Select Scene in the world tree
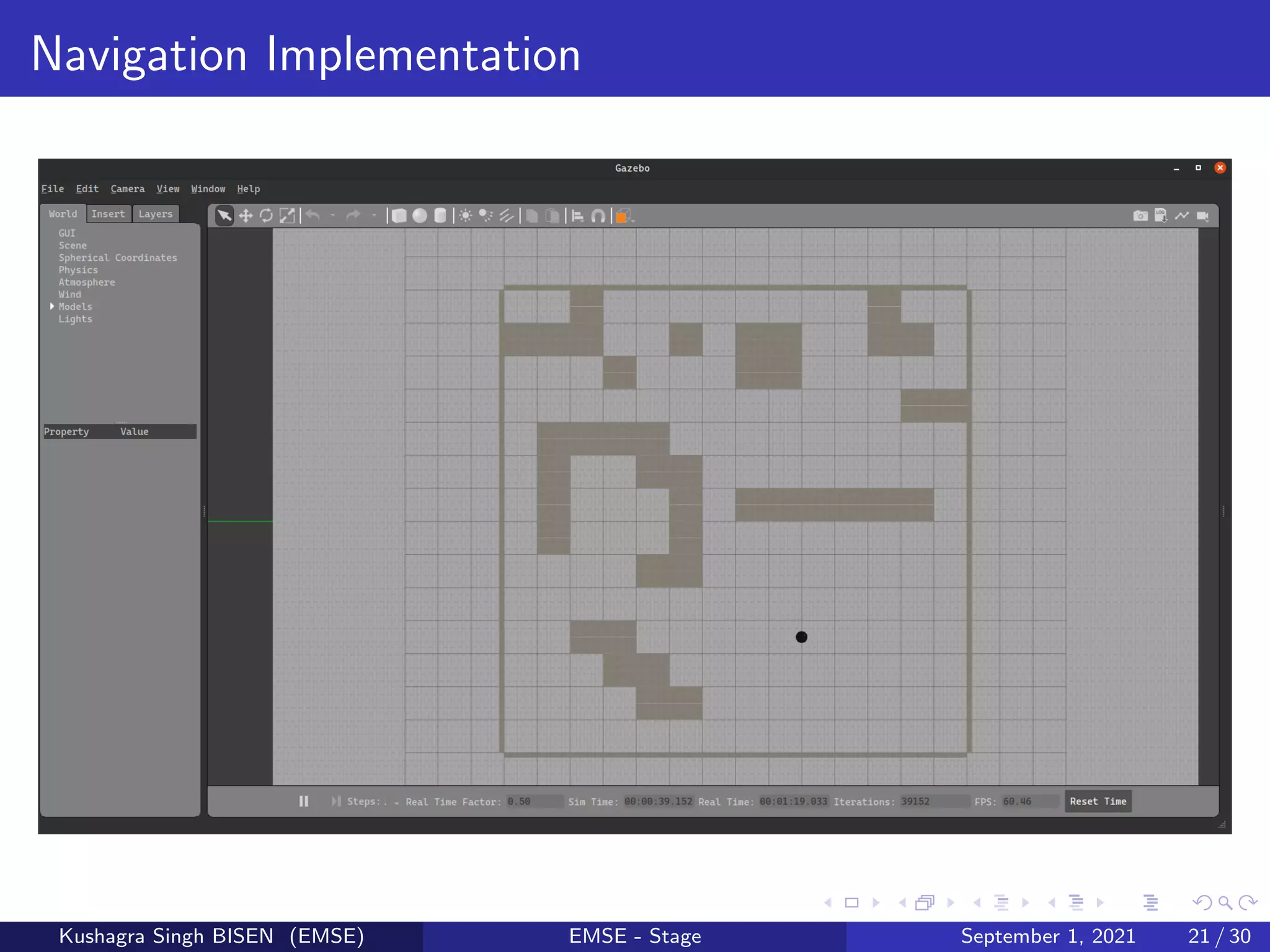The height and width of the screenshot is (952, 1270). [x=73, y=245]
